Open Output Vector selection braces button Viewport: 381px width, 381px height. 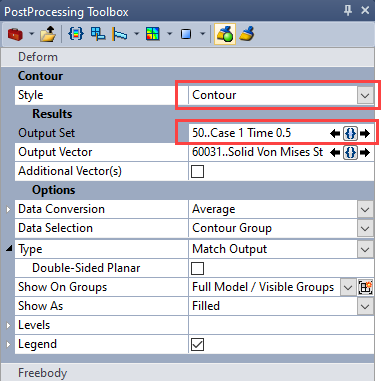pyautogui.click(x=350, y=153)
